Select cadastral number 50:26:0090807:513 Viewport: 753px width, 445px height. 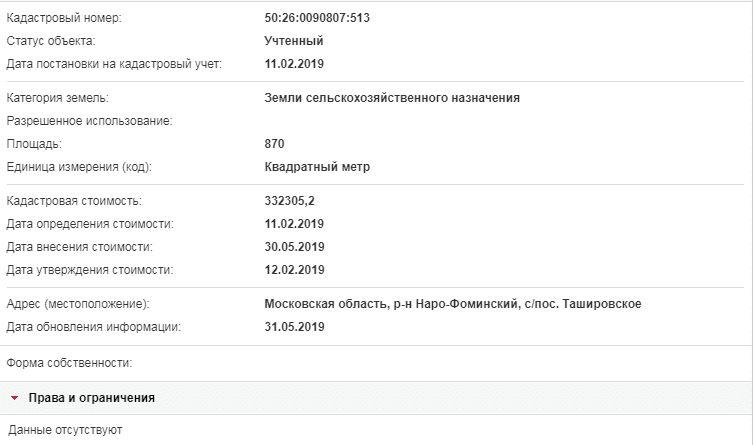pyautogui.click(x=317, y=18)
